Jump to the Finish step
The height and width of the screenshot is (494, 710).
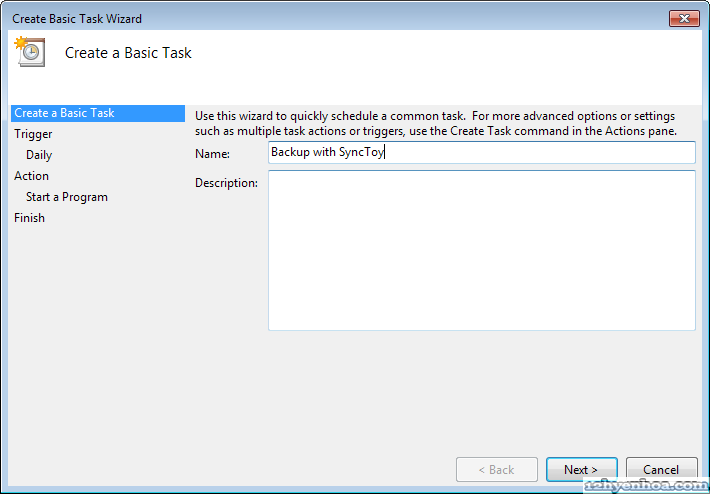coord(29,218)
